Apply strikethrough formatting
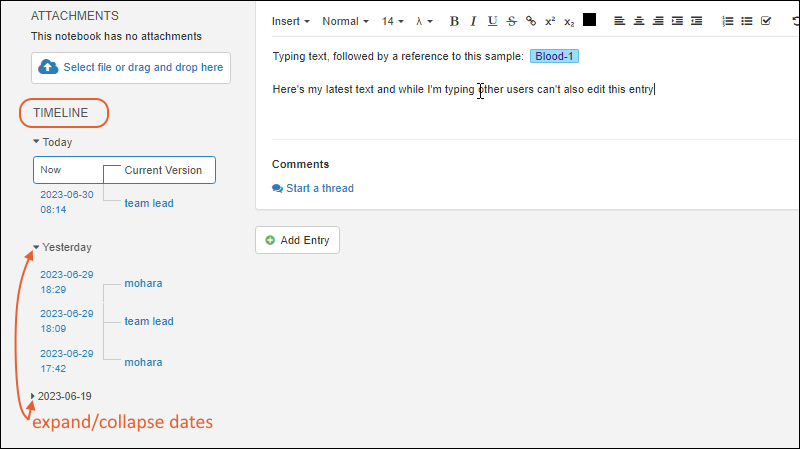Viewport: 800px width, 449px height. [512, 21]
